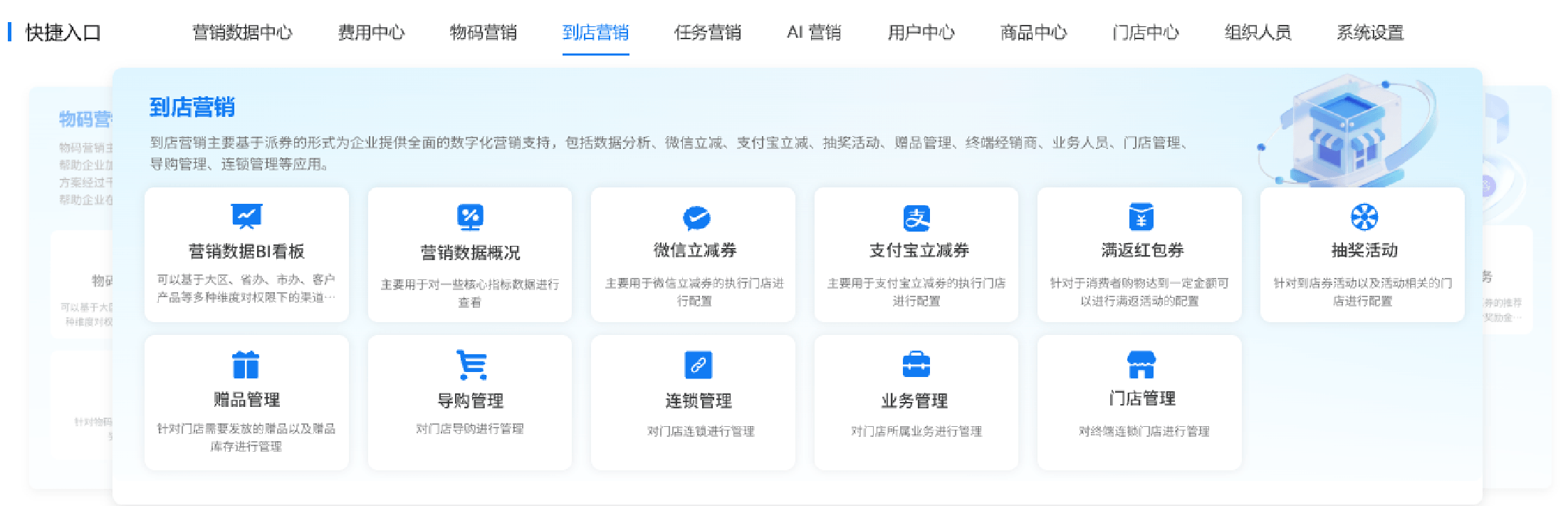Open the 营销数据概况 card title
The height and width of the screenshot is (506, 1568).
click(x=470, y=253)
